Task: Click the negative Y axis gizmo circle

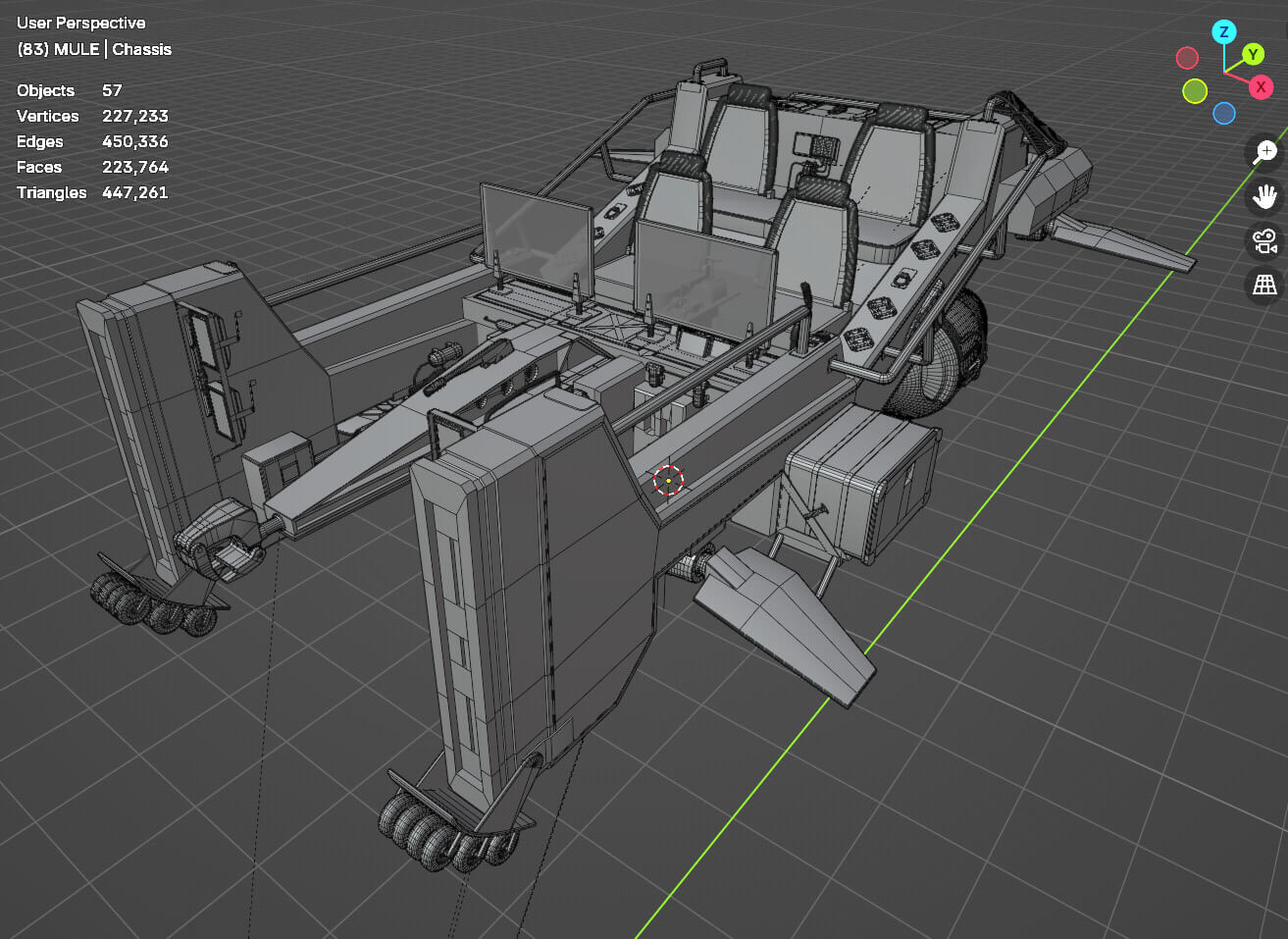Action: 1195,91
